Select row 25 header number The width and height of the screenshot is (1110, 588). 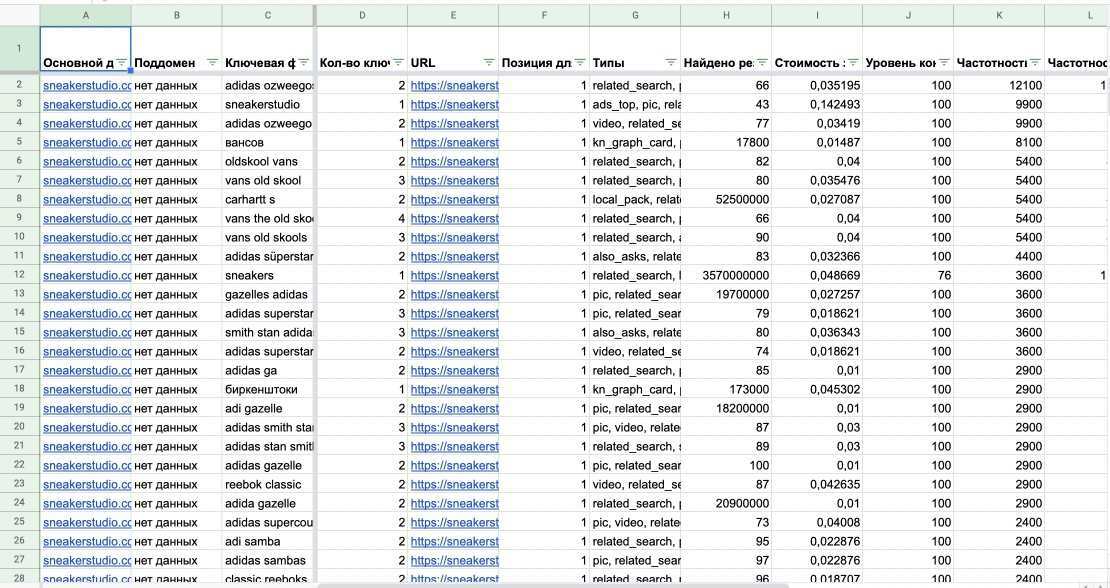click(19, 522)
